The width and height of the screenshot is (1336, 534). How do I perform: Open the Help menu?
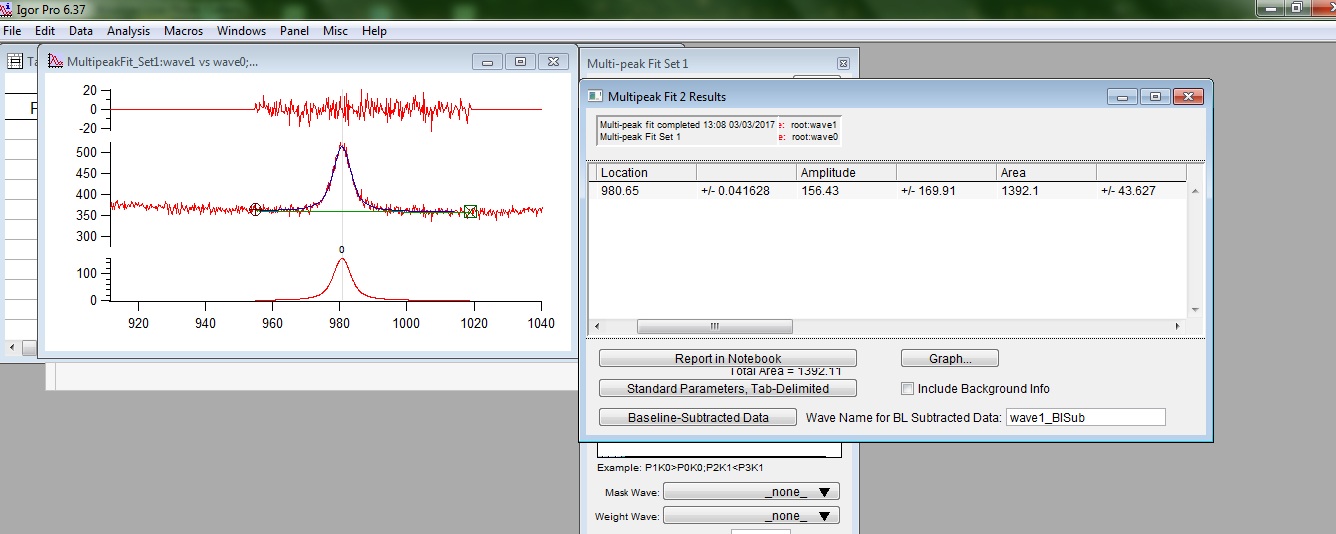pos(374,31)
